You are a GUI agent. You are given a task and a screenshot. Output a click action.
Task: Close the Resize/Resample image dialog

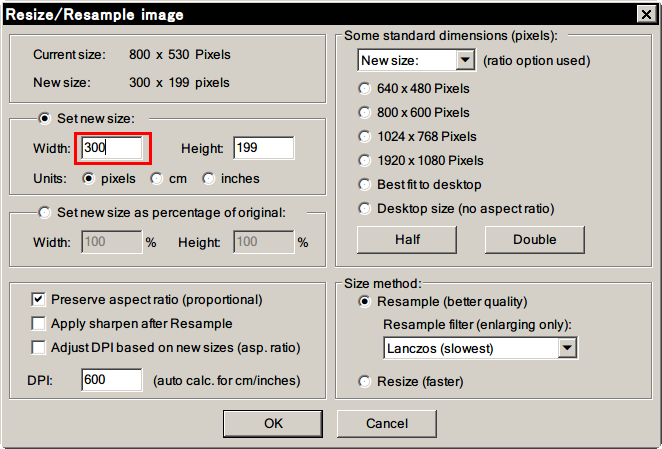pos(646,14)
